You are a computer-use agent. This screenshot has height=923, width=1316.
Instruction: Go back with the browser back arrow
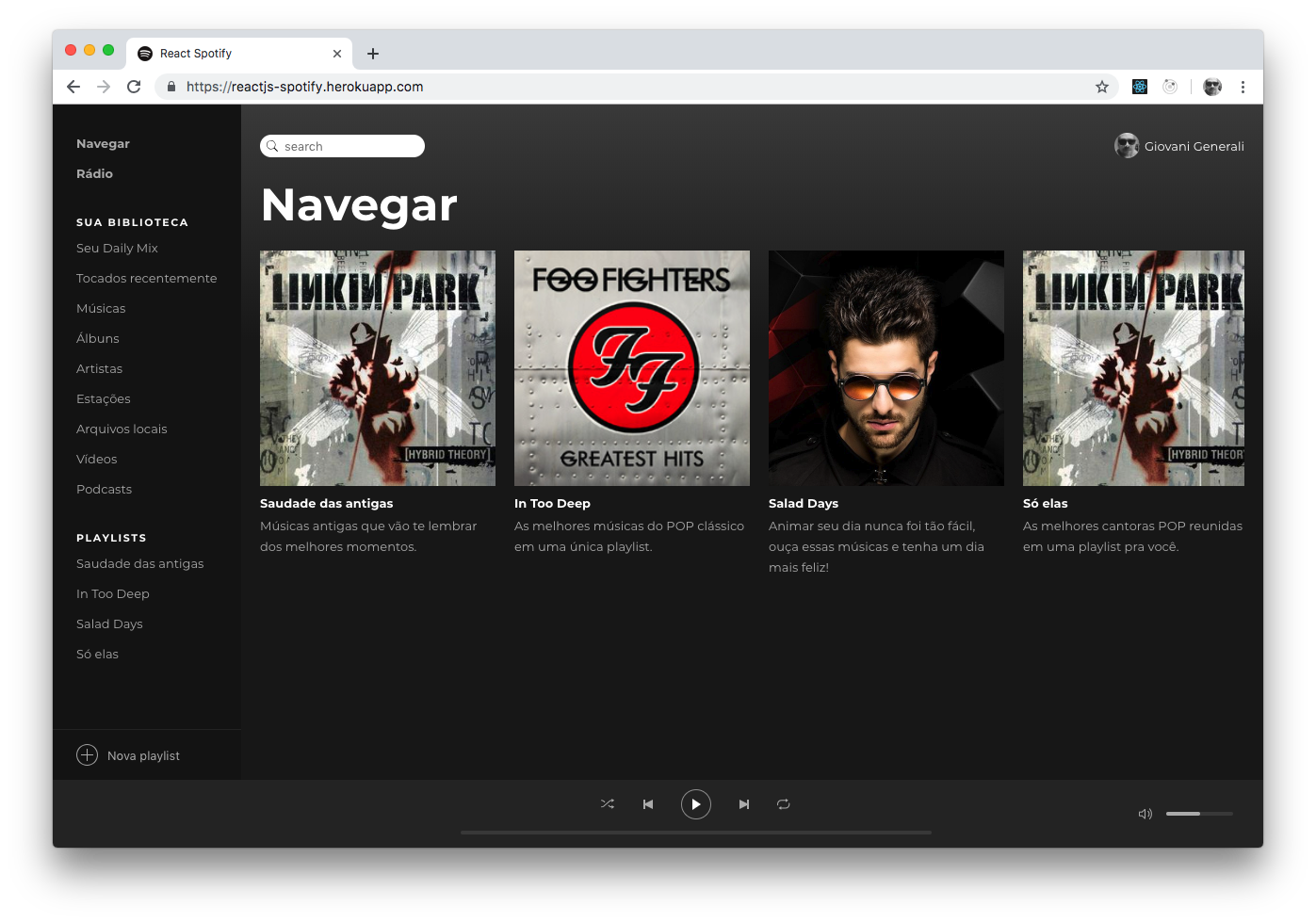click(73, 87)
